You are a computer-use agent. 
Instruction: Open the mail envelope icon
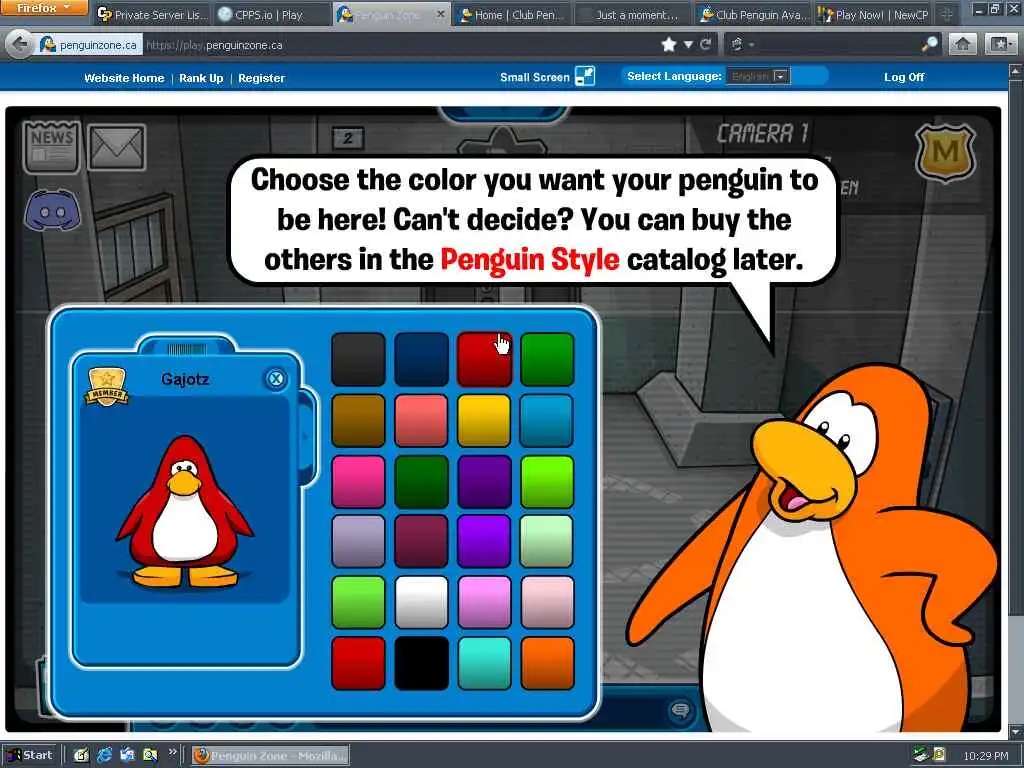[x=117, y=148]
